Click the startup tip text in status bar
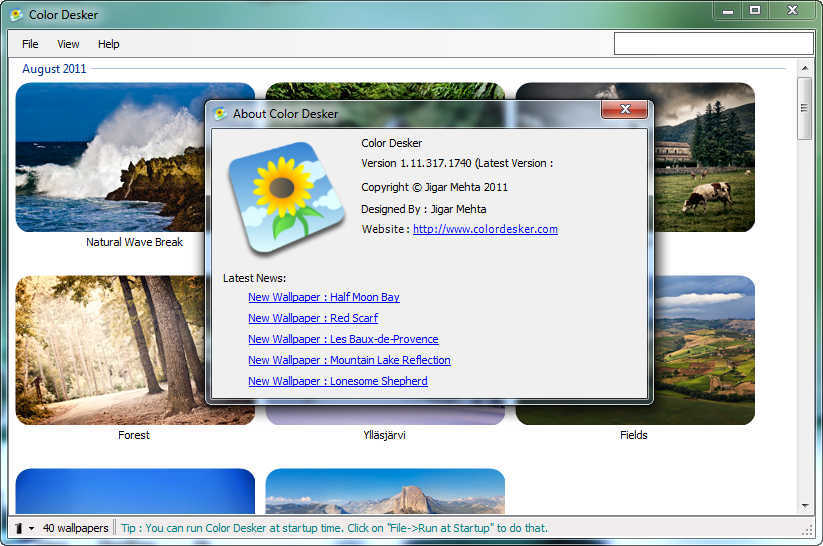823x546 pixels. 334,528
